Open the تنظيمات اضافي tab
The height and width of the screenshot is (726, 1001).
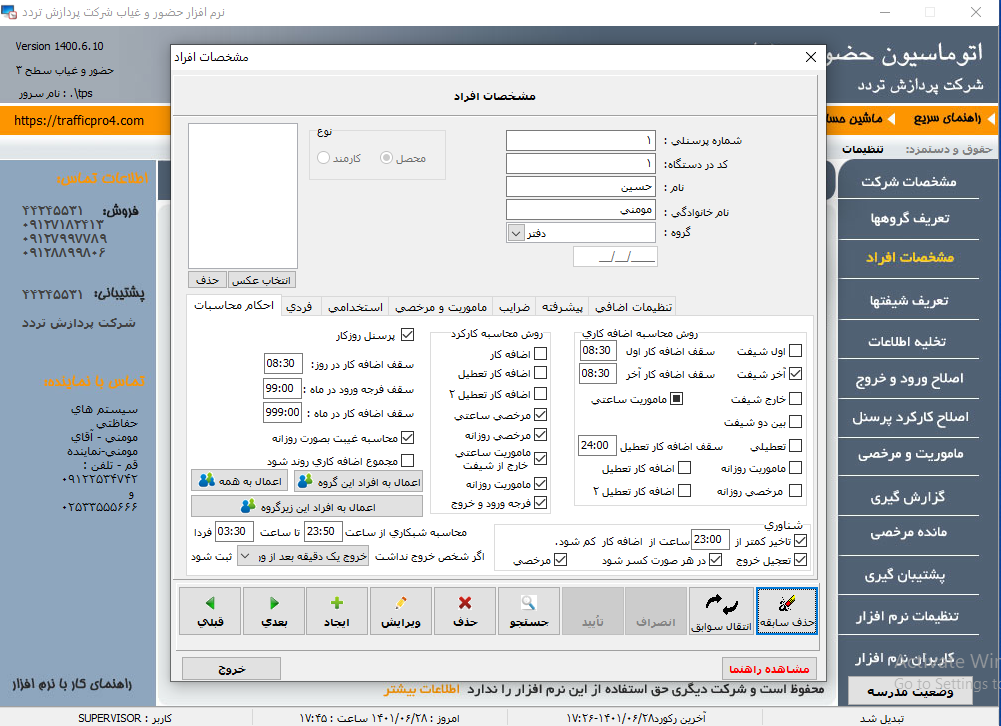coord(632,307)
